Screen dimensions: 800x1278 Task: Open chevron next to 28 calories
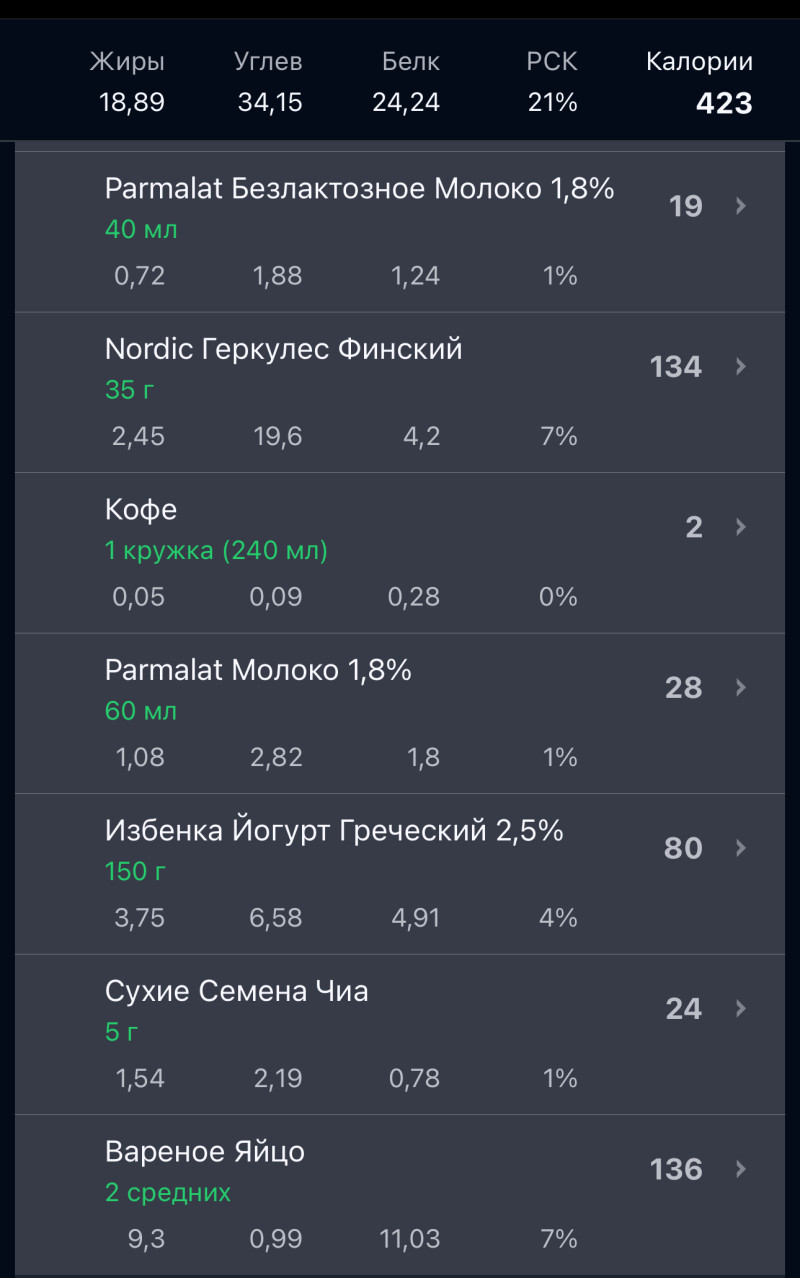click(x=741, y=687)
